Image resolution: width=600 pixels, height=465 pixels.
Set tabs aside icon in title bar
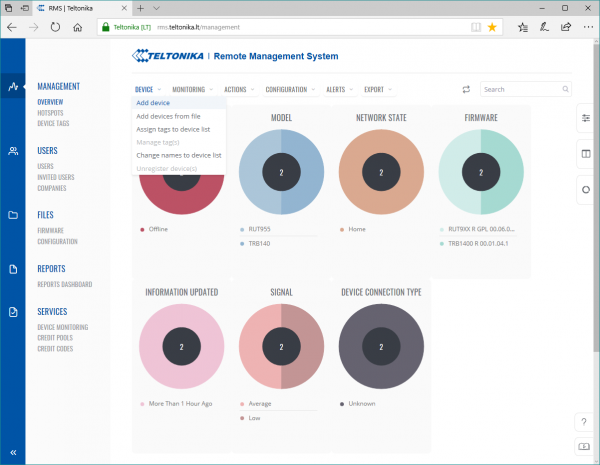pyautogui.click(x=25, y=8)
